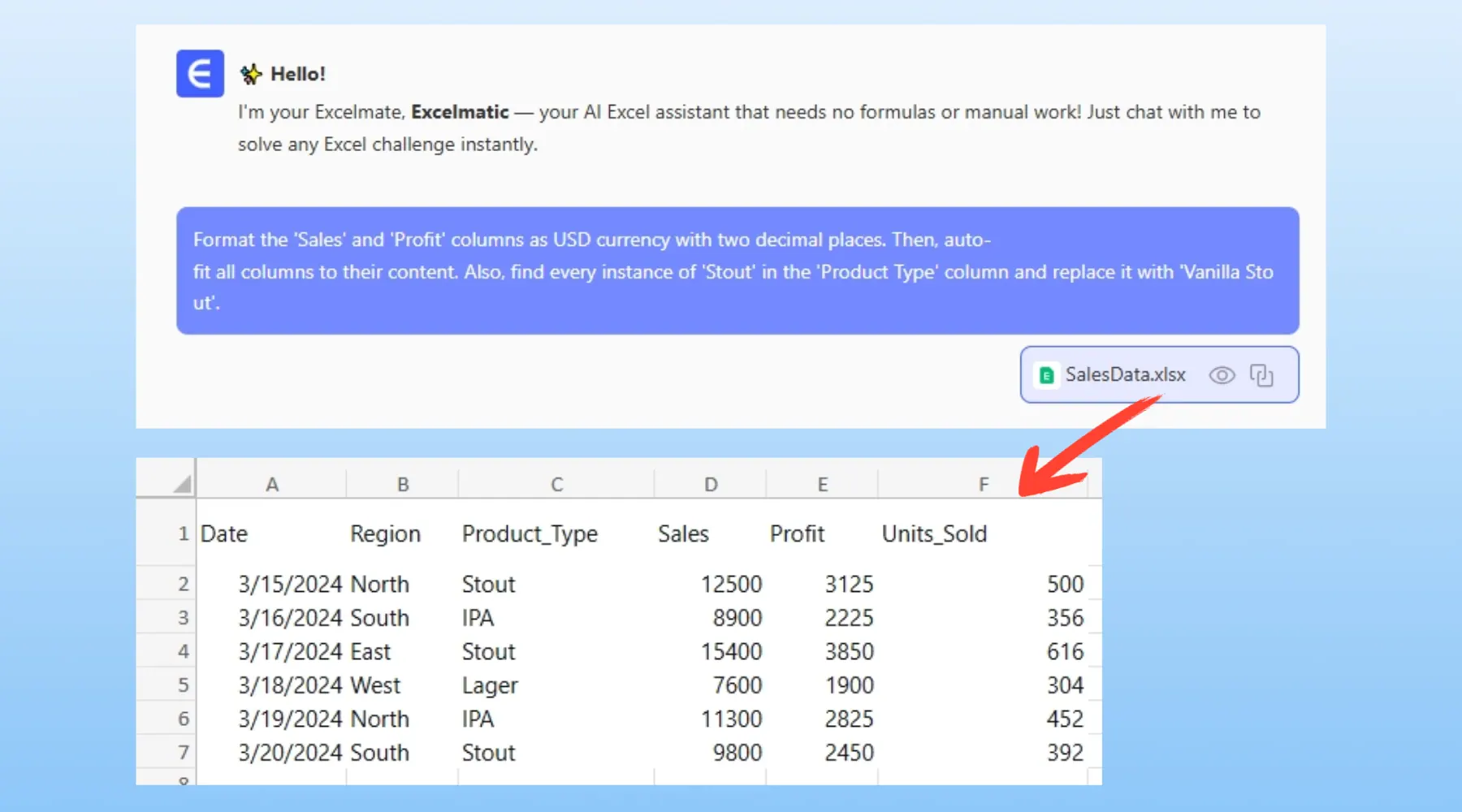This screenshot has height=812, width=1462.
Task: Select column E header
Action: (823, 485)
